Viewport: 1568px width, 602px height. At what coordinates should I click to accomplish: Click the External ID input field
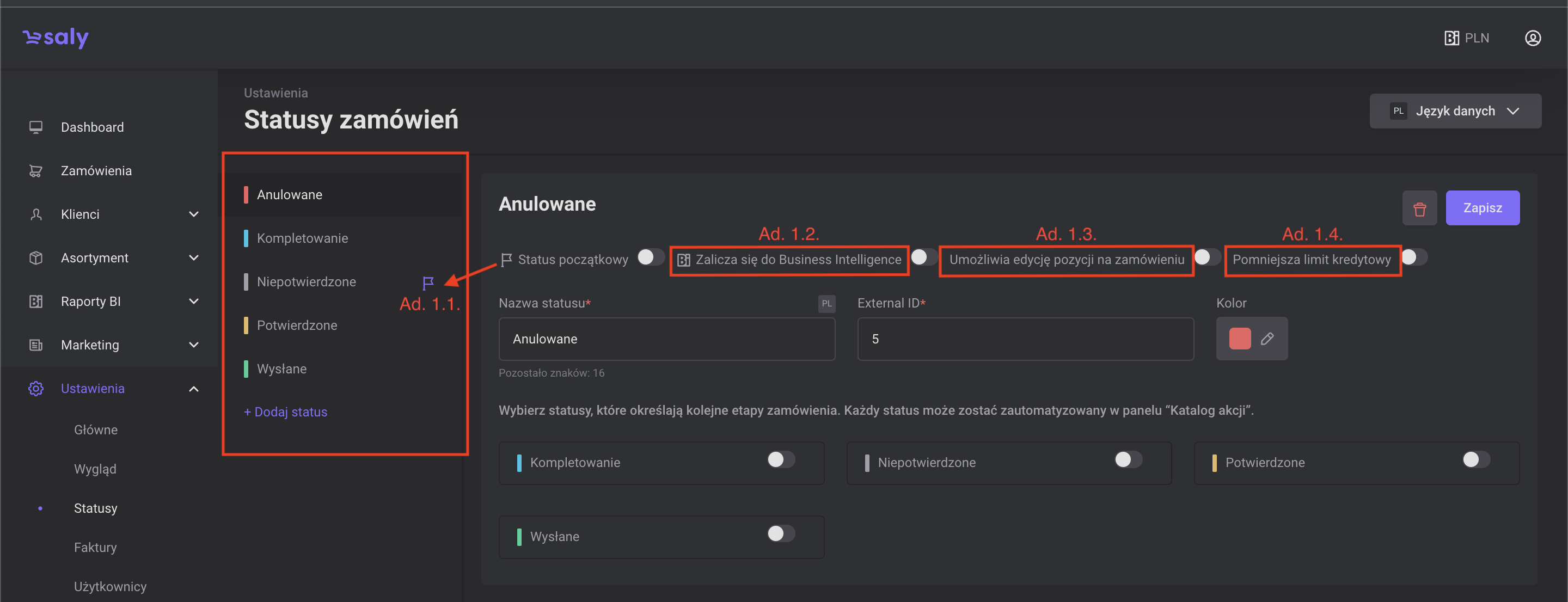[1025, 339]
